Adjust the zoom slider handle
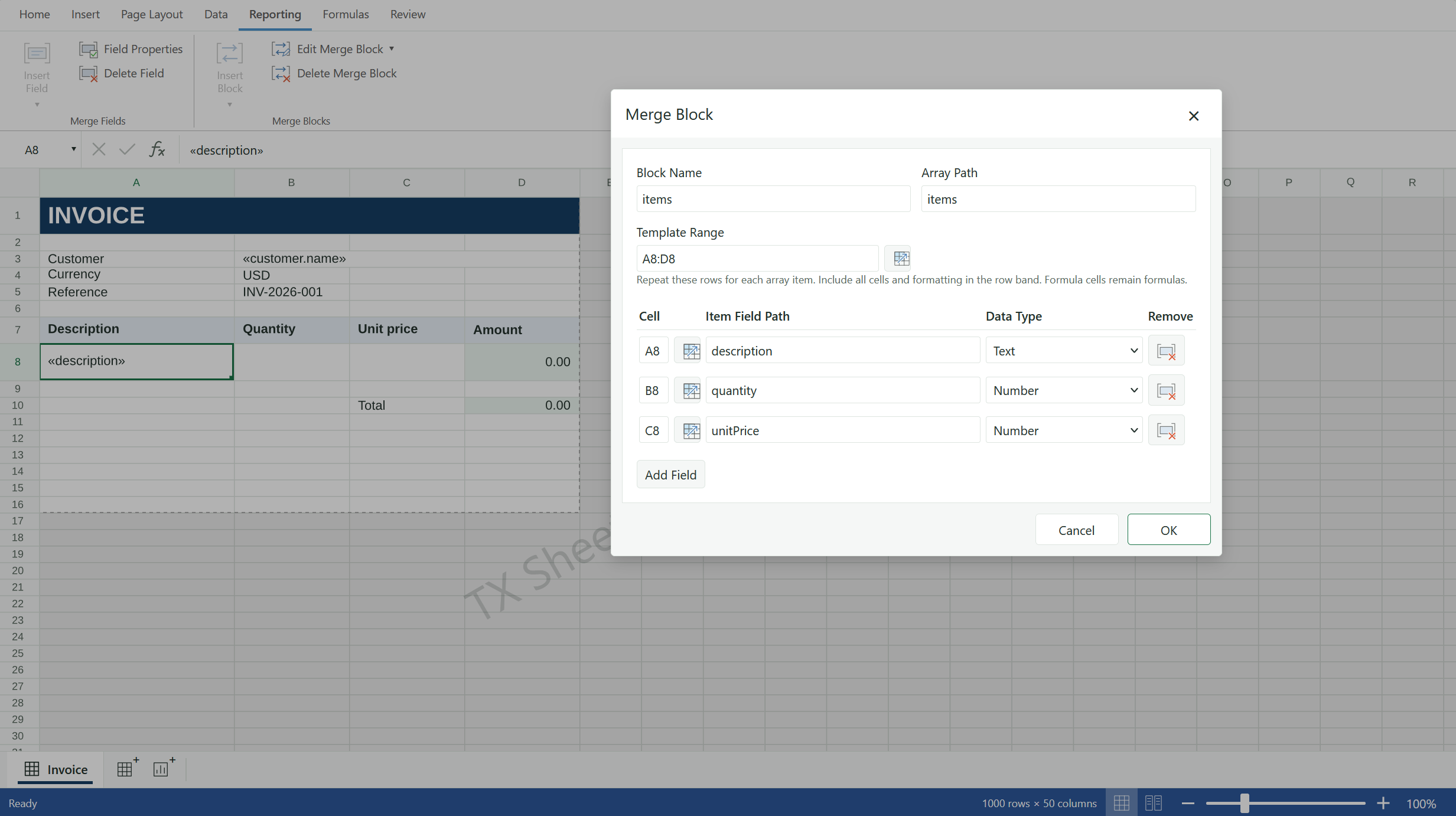The image size is (1456, 816). [1244, 803]
